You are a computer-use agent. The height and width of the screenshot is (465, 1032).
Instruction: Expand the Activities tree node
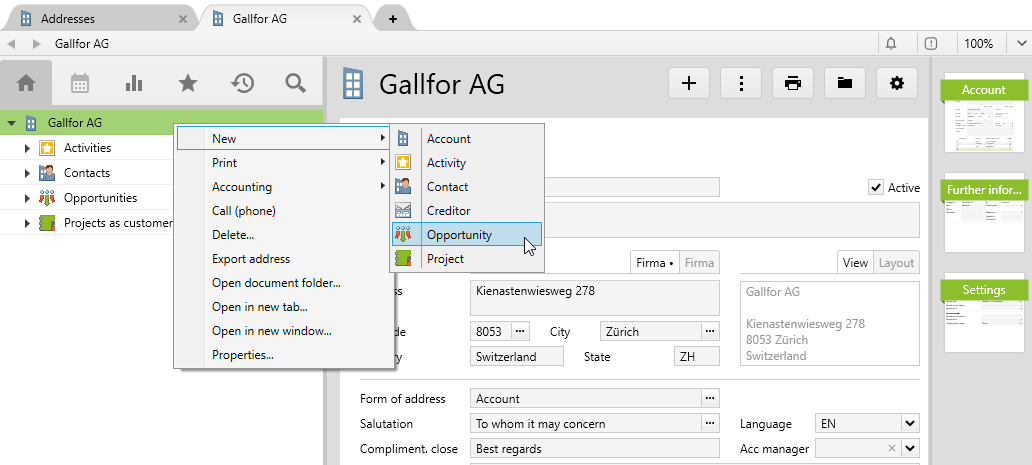coord(28,148)
